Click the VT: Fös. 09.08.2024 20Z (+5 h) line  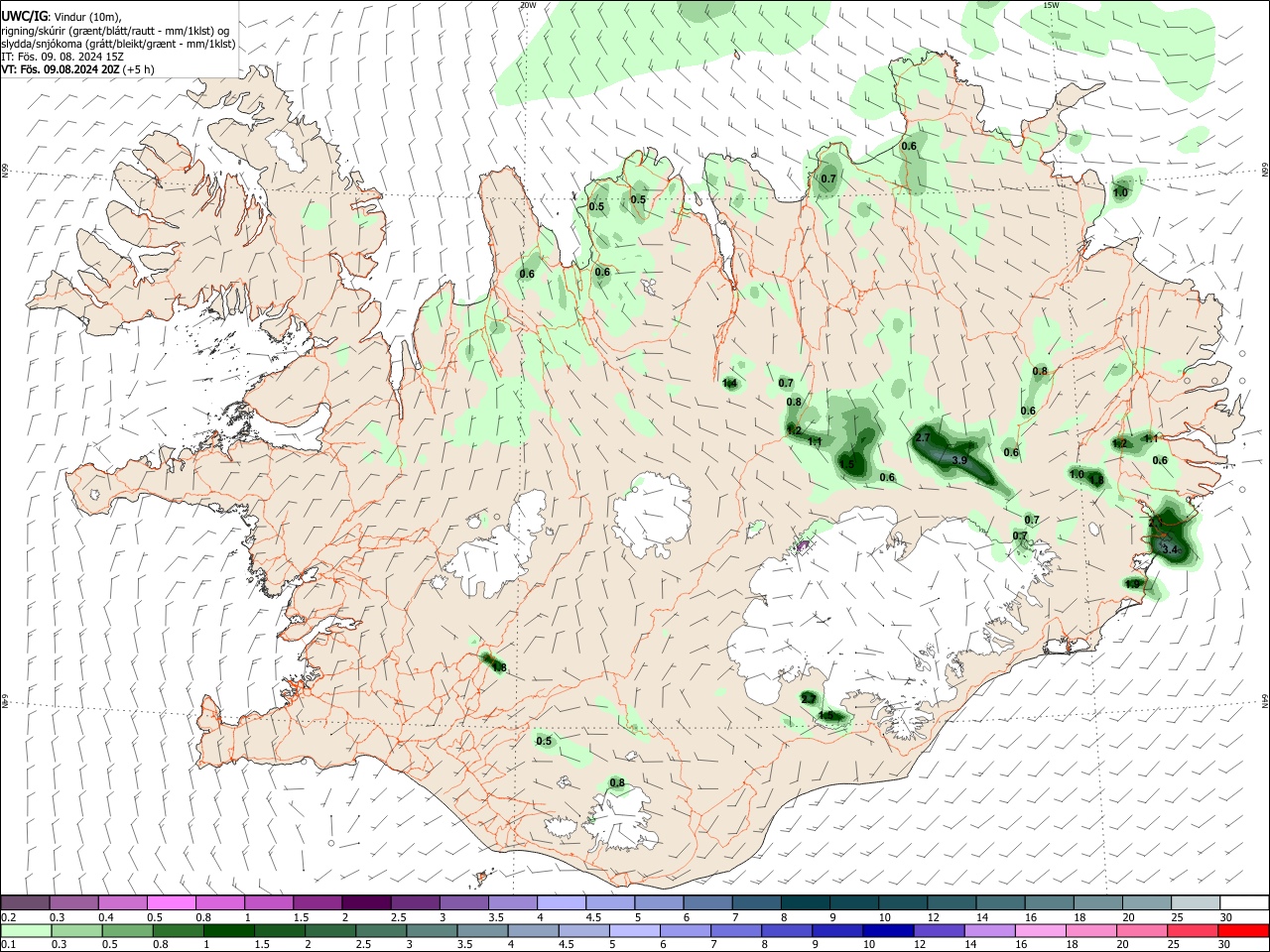(77, 69)
